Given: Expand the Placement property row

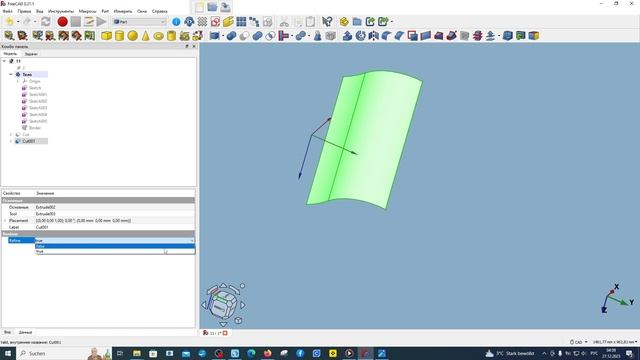Looking at the screenshot, I should [x=4, y=220].
